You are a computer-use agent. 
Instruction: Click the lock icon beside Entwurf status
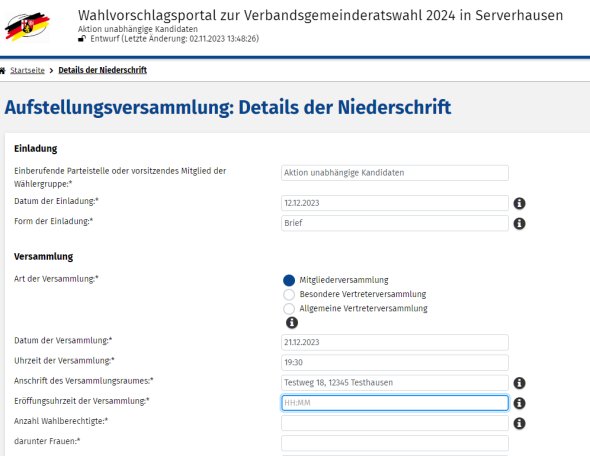click(82, 38)
